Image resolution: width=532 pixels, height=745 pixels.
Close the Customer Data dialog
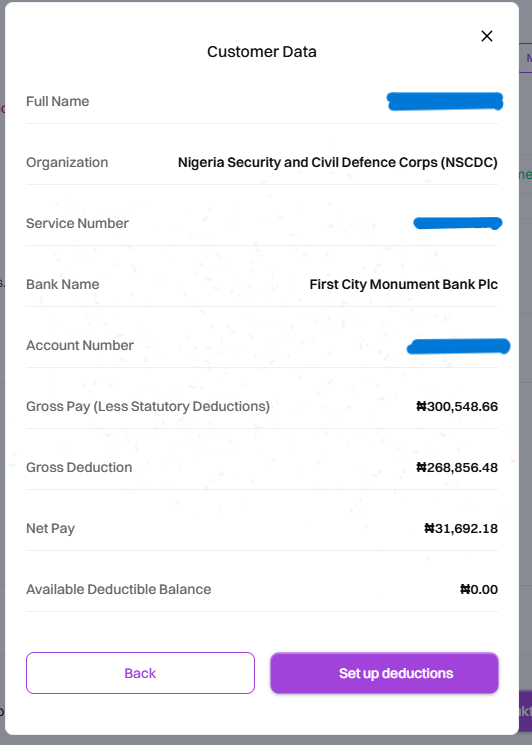coord(487,36)
